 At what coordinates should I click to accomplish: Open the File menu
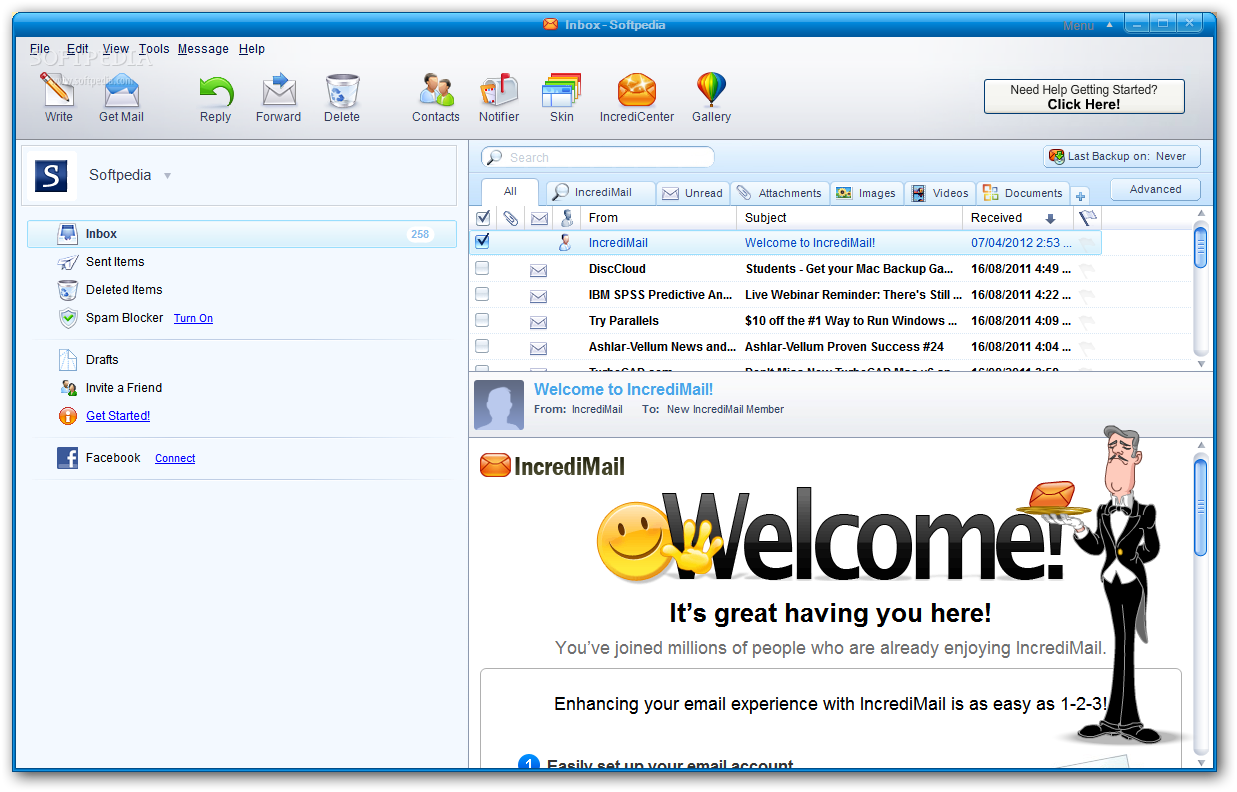40,49
